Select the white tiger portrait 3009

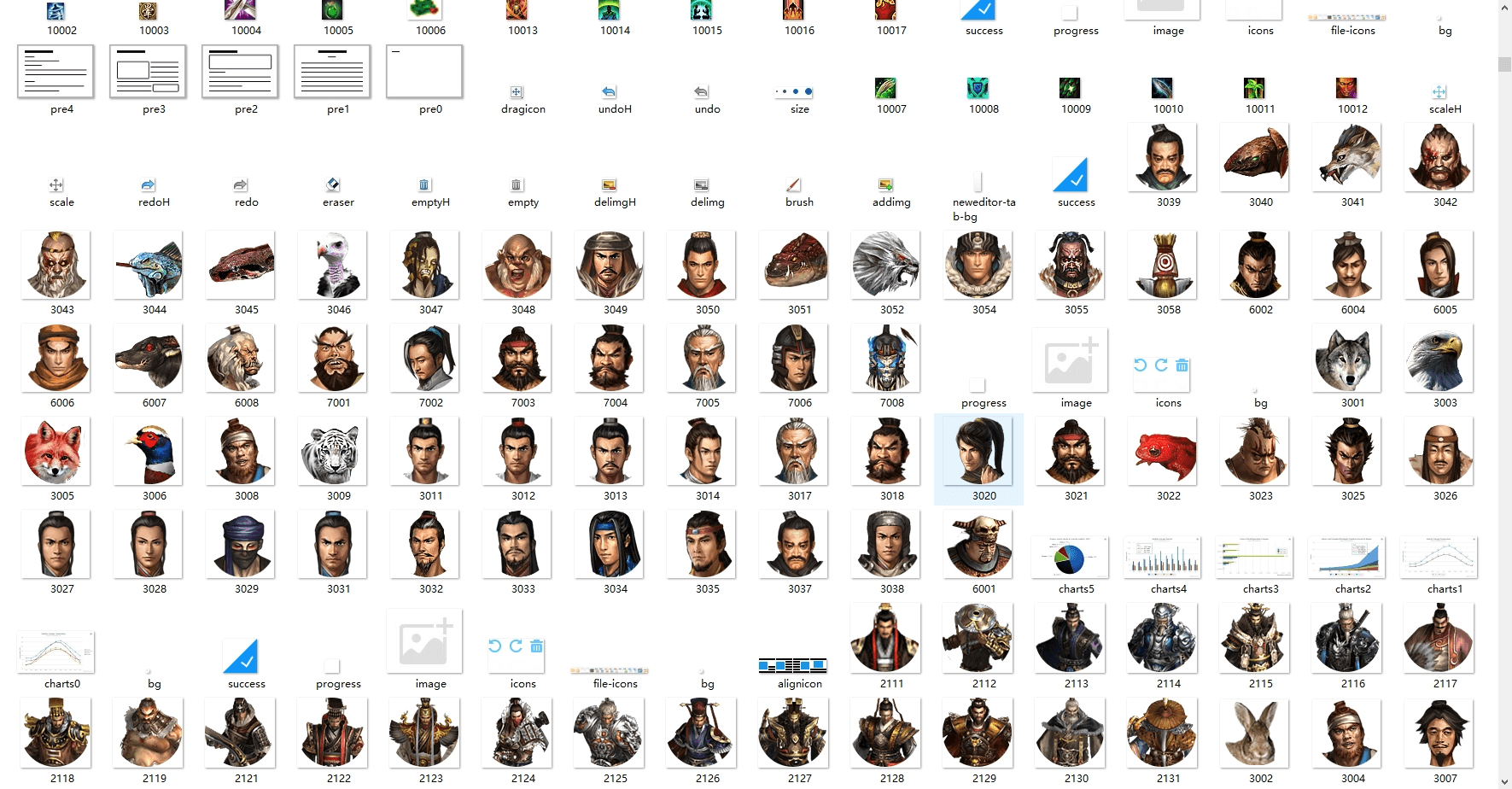tap(332, 451)
